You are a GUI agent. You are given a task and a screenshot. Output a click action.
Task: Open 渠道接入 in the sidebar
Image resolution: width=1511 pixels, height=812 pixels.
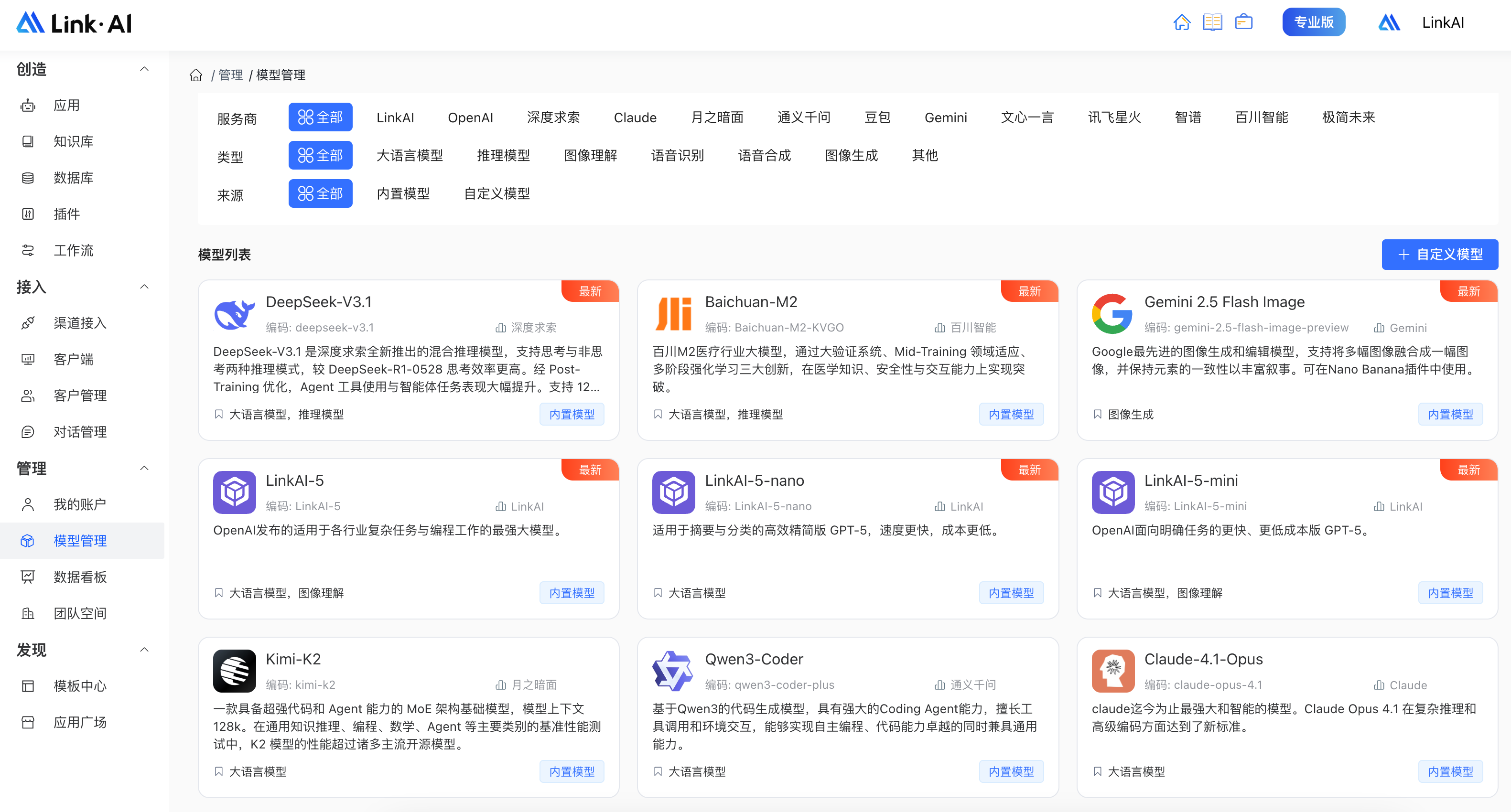82,323
